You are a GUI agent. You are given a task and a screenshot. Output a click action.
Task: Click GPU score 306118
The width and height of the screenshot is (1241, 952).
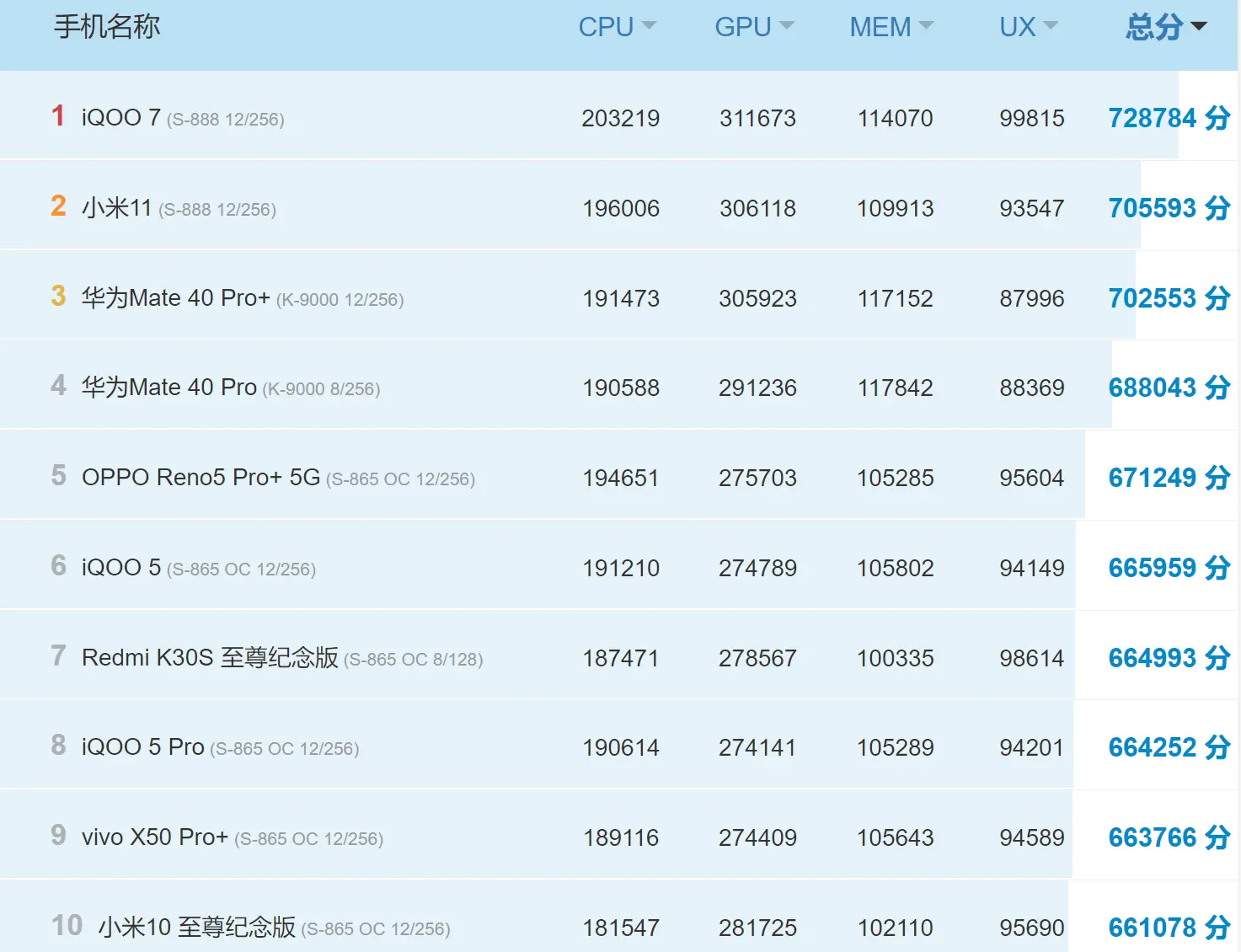pyautogui.click(x=757, y=208)
